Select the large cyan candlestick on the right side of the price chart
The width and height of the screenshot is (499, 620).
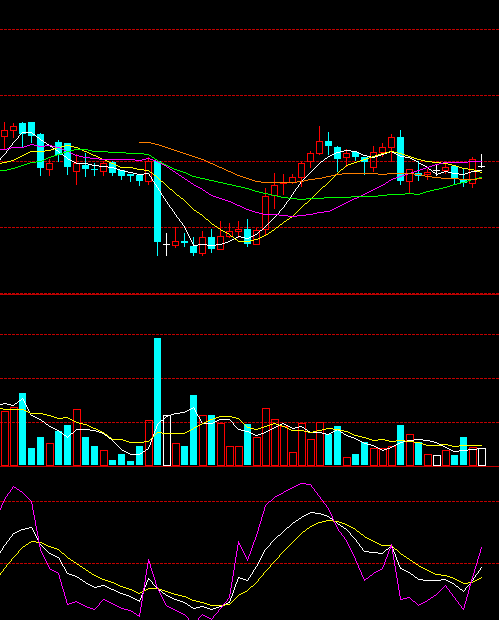(401, 159)
